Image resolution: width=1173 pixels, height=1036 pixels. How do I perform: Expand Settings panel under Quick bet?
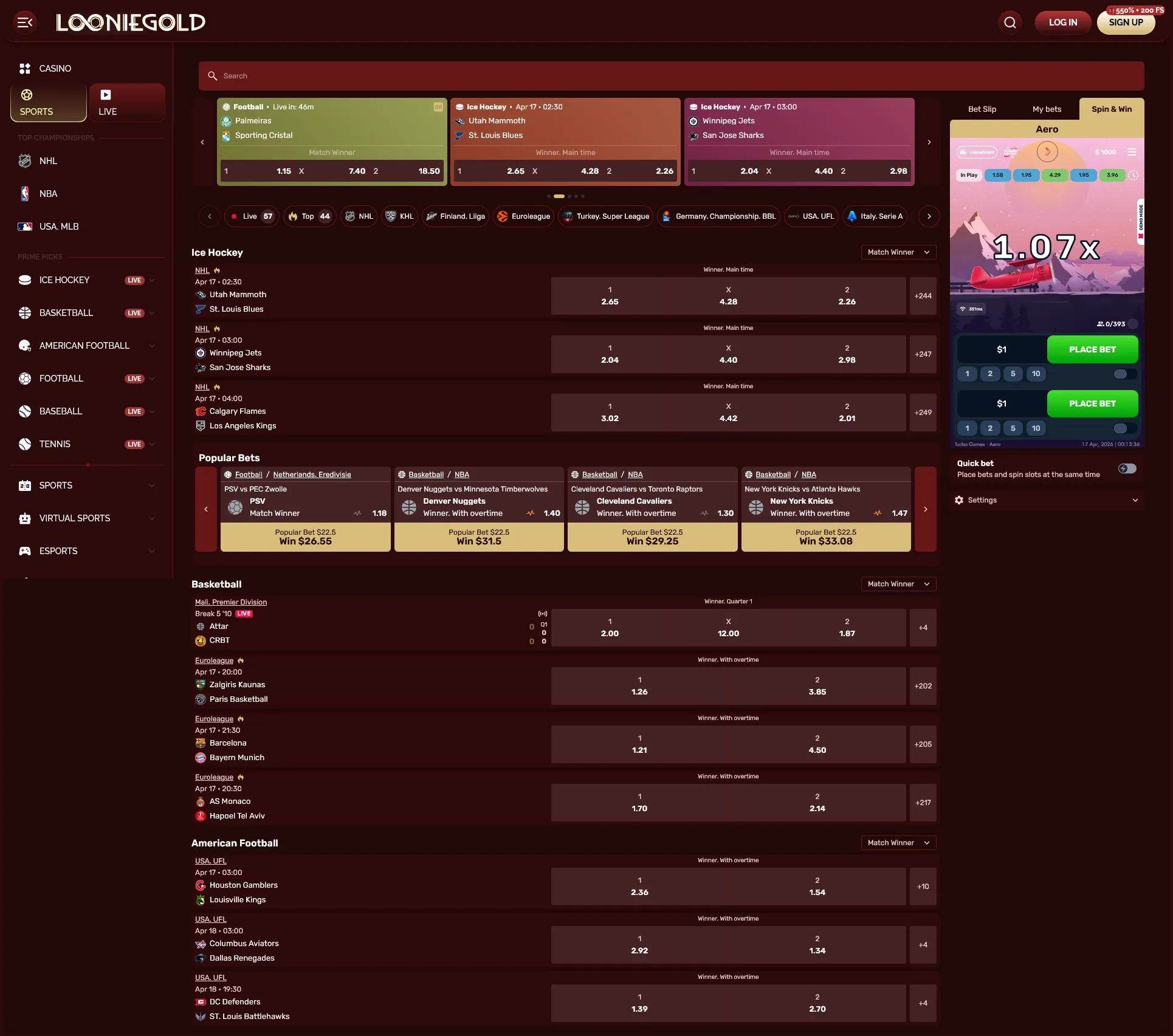(1047, 500)
